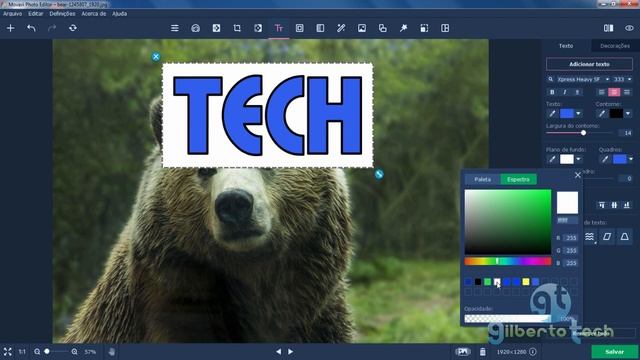Image resolution: width=640 pixels, height=360 pixels.
Task: Select the hand pan tool
Action: 111,351
